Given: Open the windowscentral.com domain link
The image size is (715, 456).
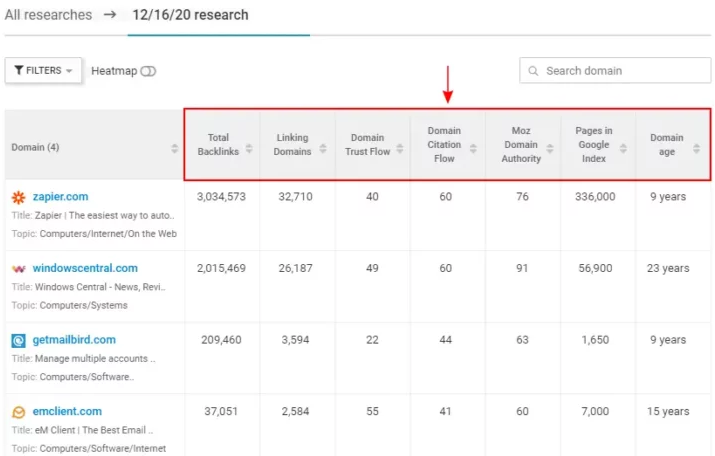Looking at the screenshot, I should (x=85, y=269).
